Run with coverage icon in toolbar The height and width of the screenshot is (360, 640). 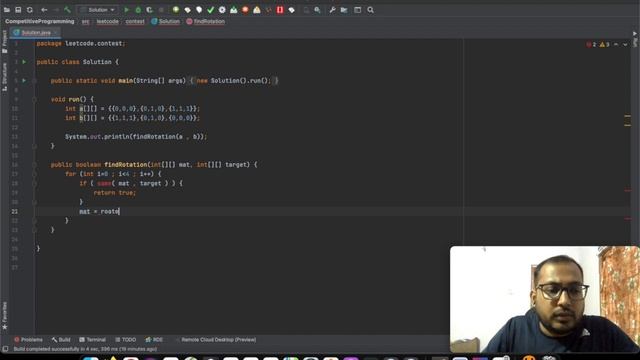[x=149, y=10]
